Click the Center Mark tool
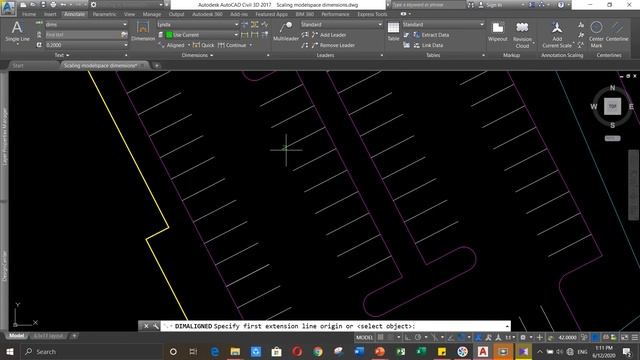Screen dimensions: 640x360 pyautogui.click(x=596, y=35)
